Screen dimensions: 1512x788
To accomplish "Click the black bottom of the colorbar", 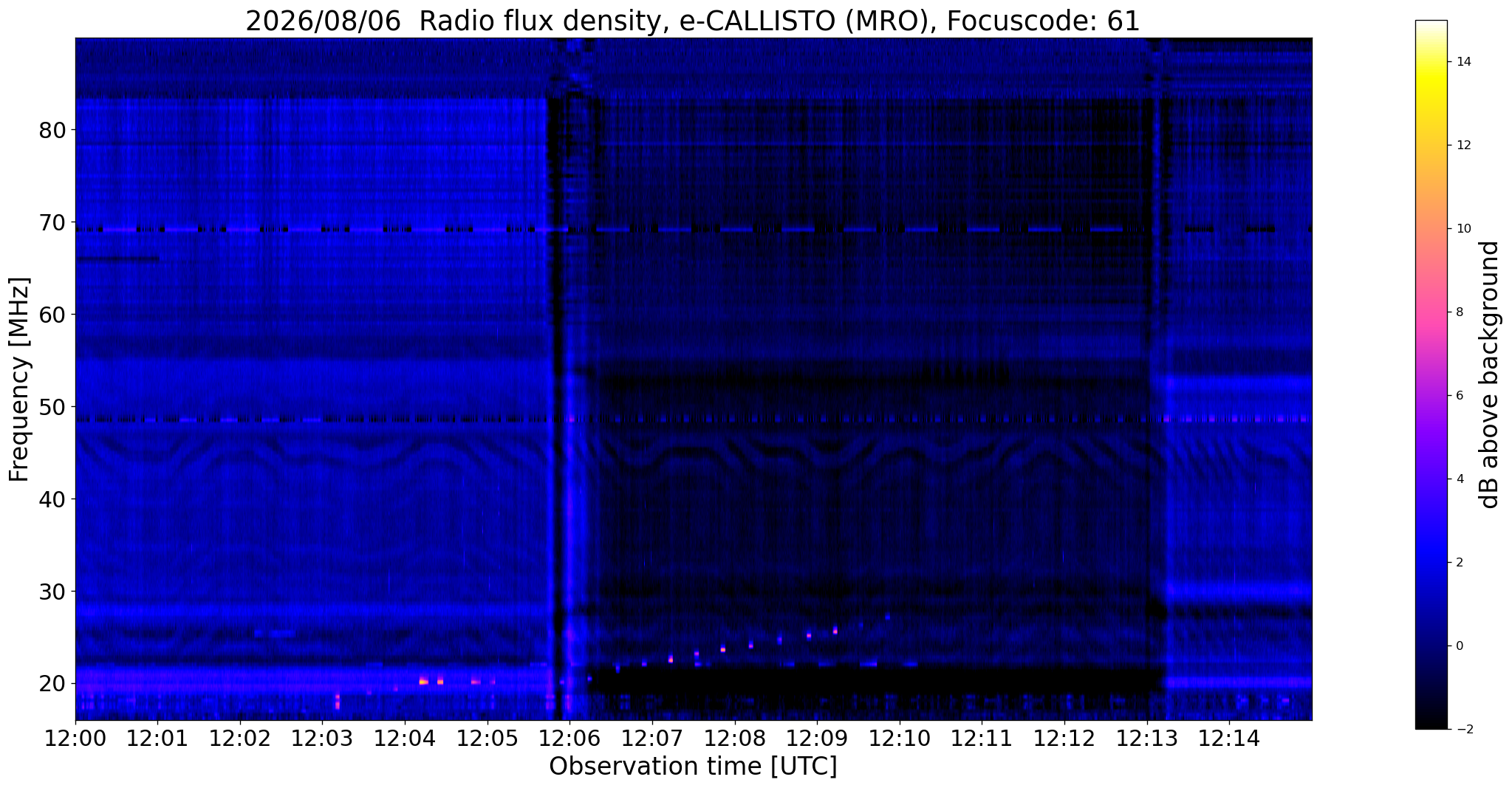I will 1431,720.
